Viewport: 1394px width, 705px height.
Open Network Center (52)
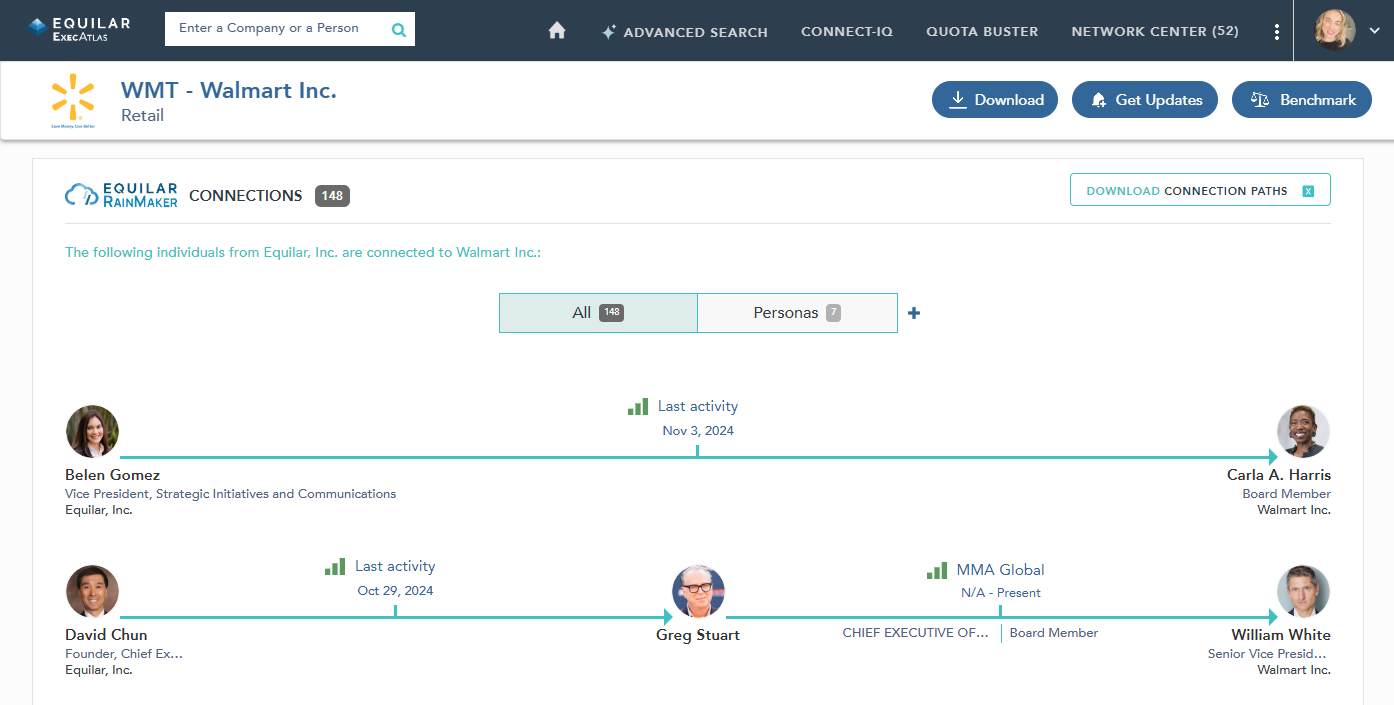[1154, 32]
